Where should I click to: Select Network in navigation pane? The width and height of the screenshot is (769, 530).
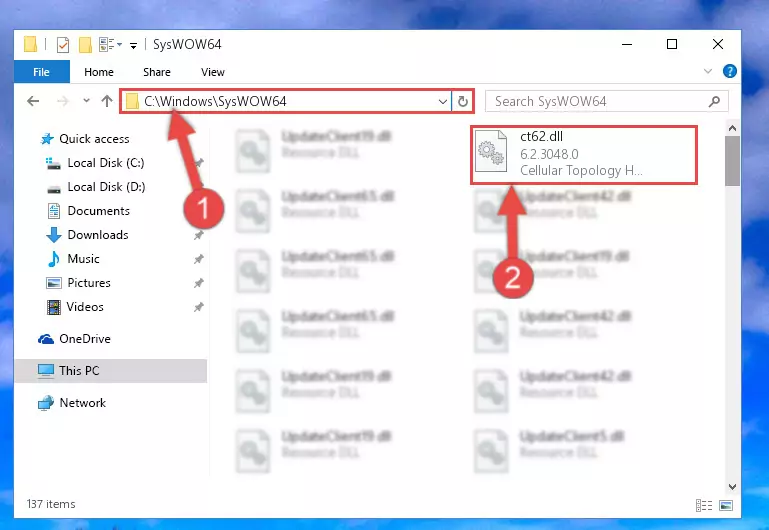[x=72, y=403]
